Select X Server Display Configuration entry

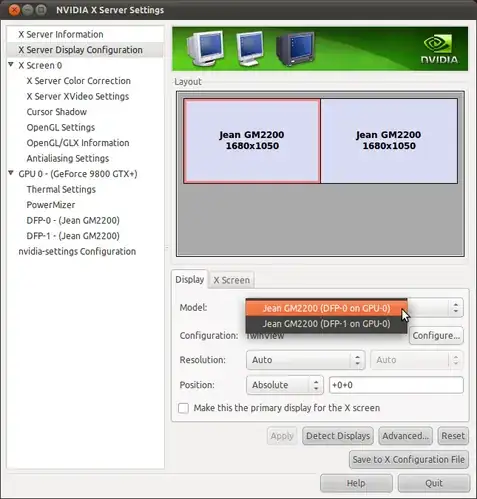point(80,50)
